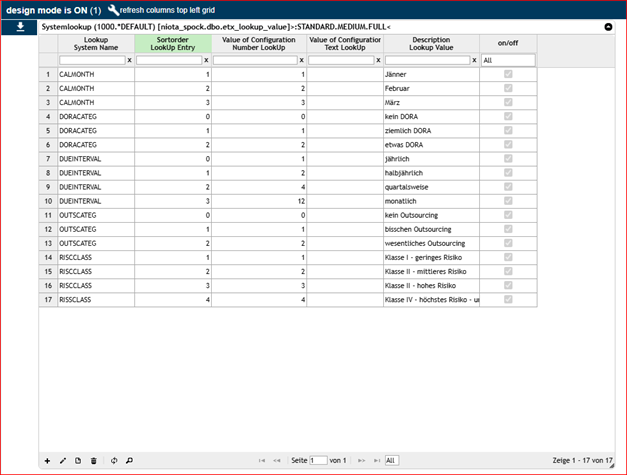Click the delete row trash icon
Viewport: 627px width, 475px height.
click(93, 460)
